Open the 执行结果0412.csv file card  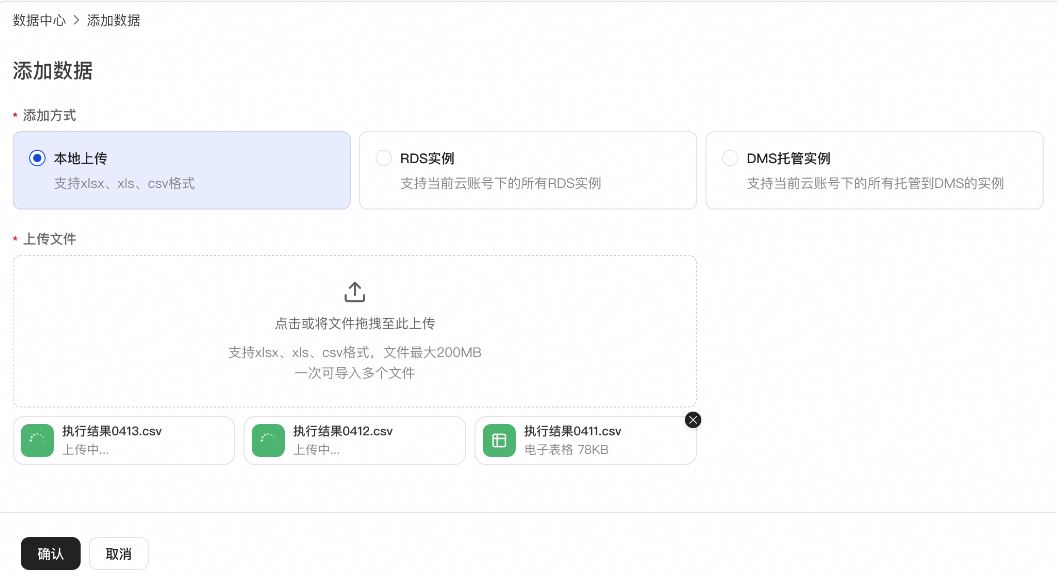point(355,440)
